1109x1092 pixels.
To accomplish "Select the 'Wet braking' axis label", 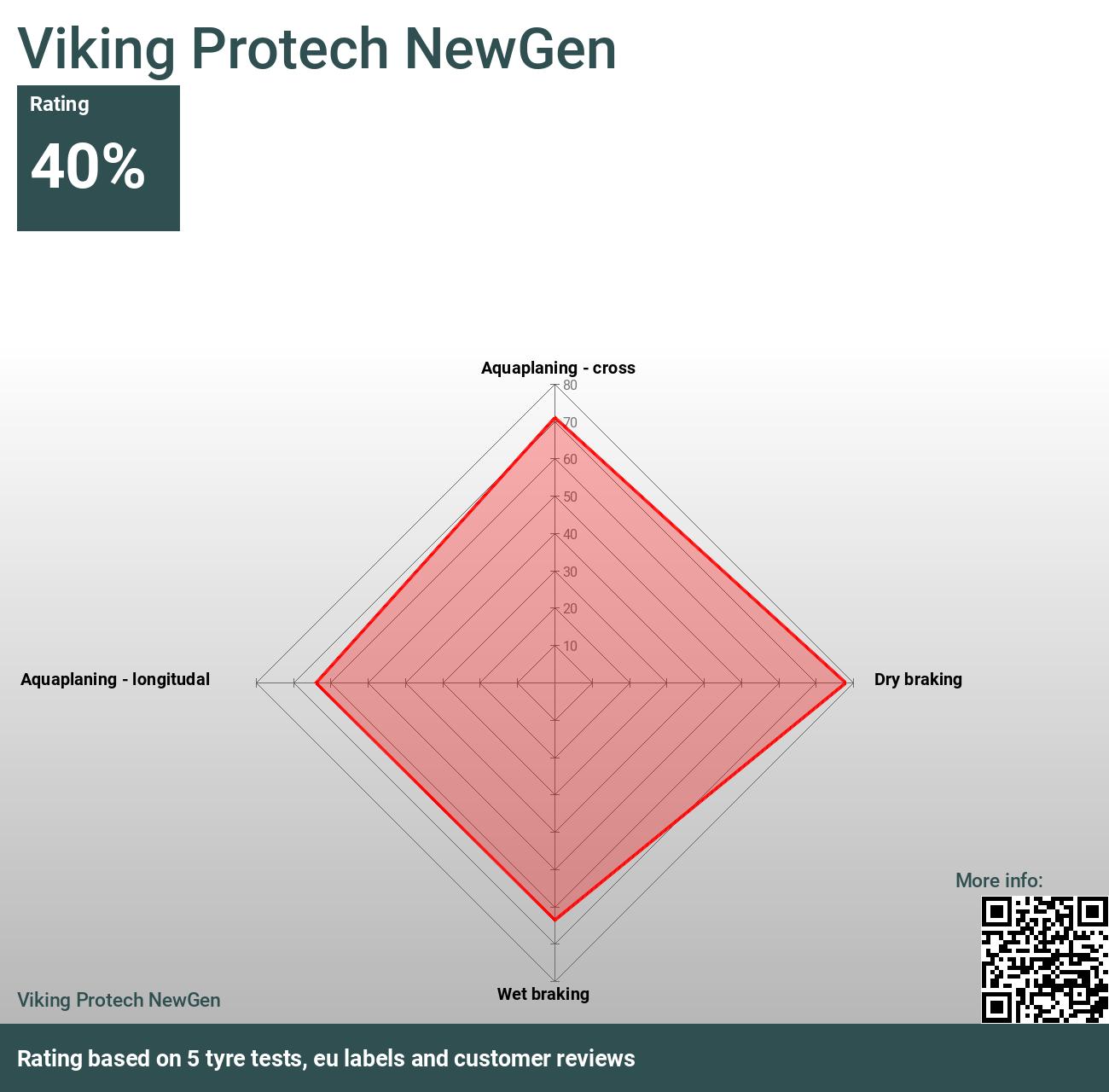I will 543,994.
